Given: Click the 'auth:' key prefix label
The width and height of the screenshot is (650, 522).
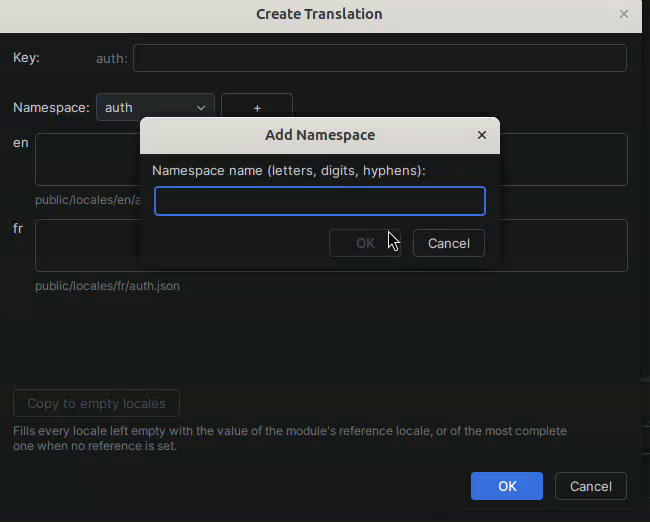Looking at the screenshot, I should tap(112, 58).
